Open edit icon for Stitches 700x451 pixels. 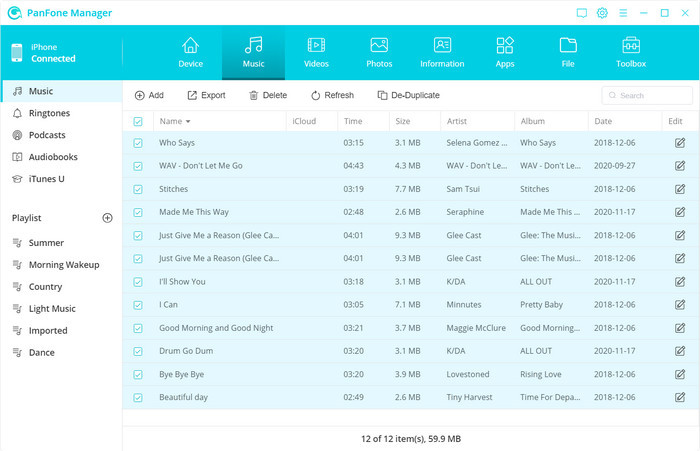point(680,189)
